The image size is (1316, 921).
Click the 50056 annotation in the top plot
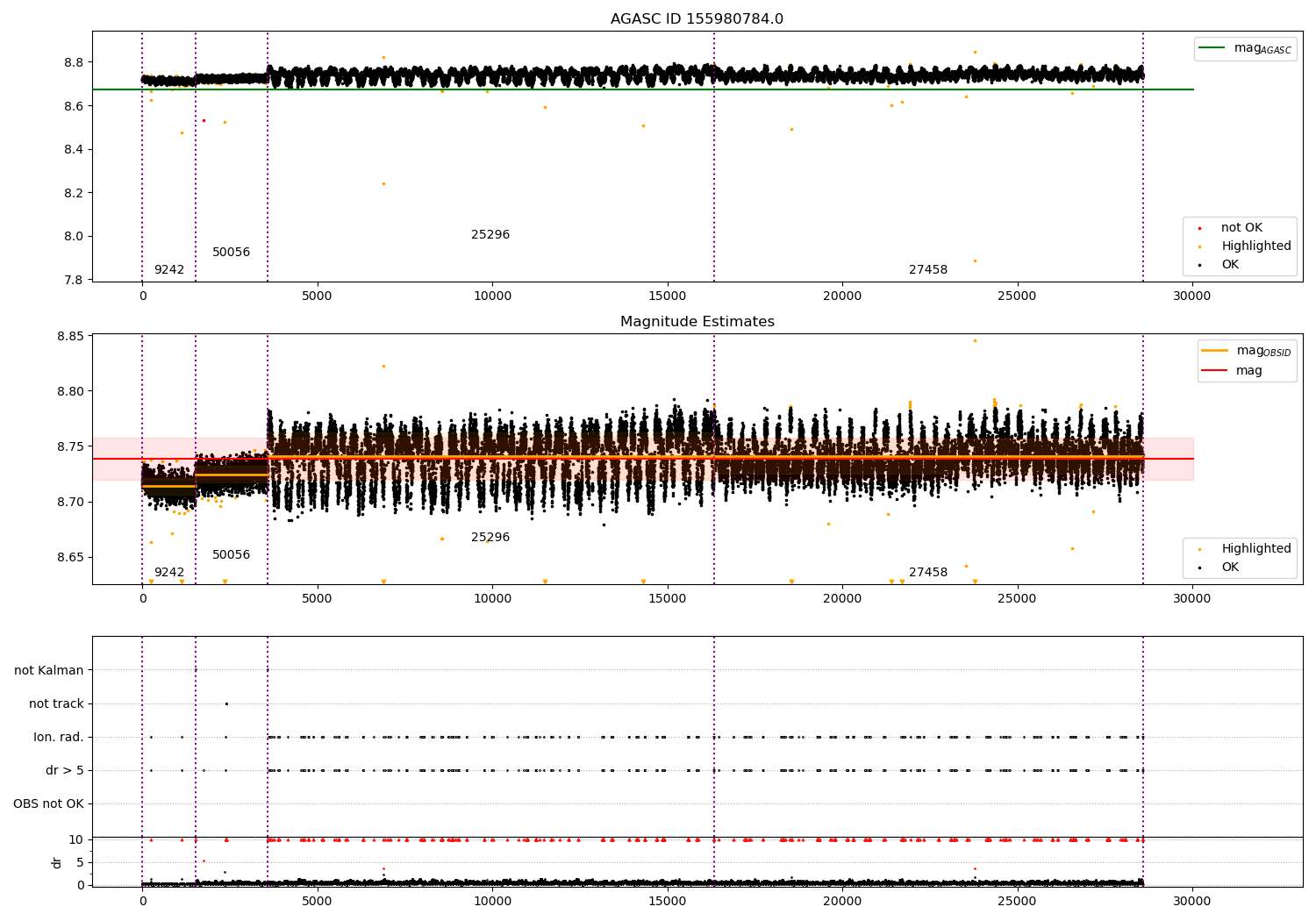coord(232,253)
